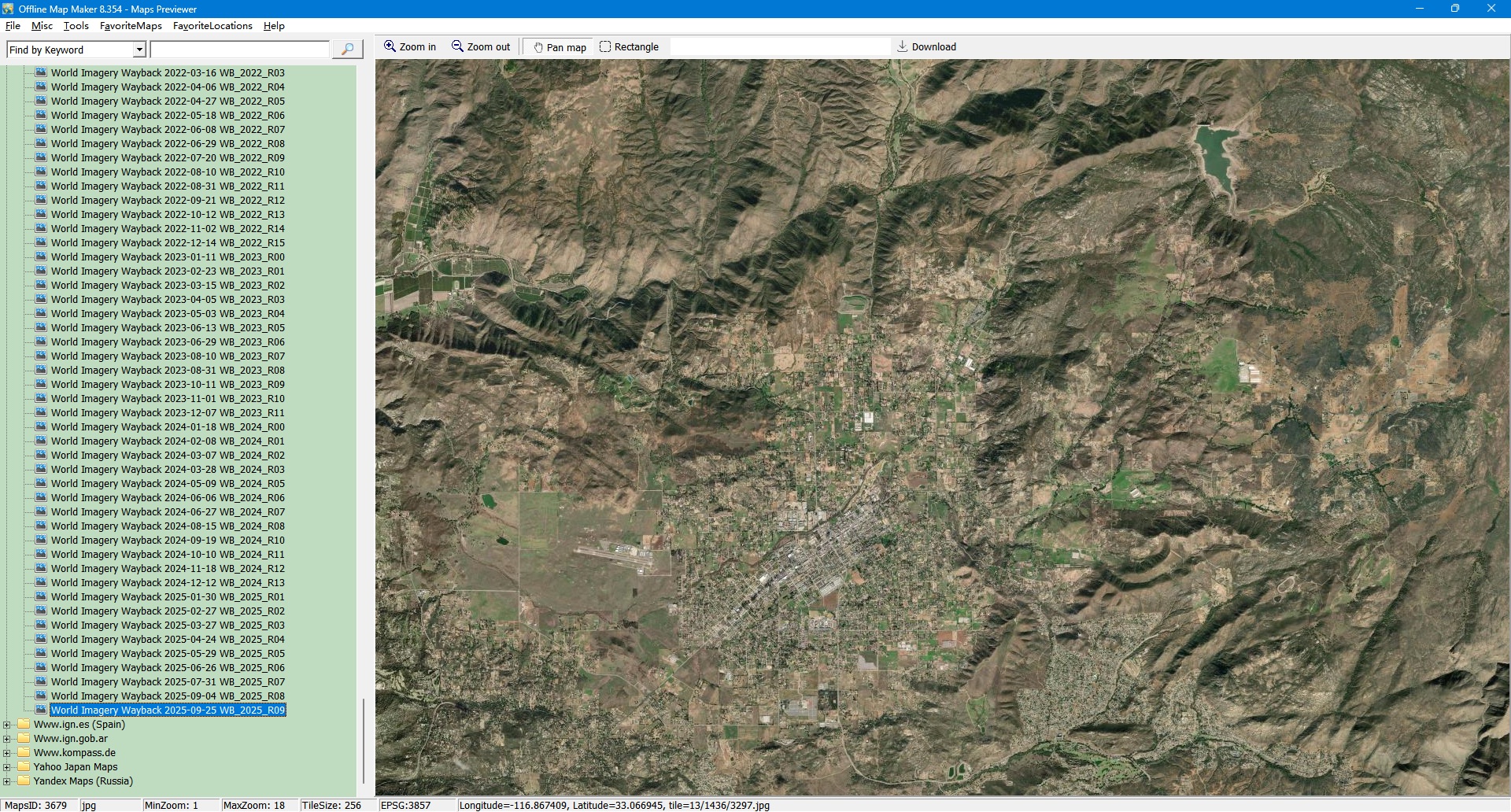Open the FavoriteLocations menu
The height and width of the screenshot is (812, 1511).
[x=212, y=26]
